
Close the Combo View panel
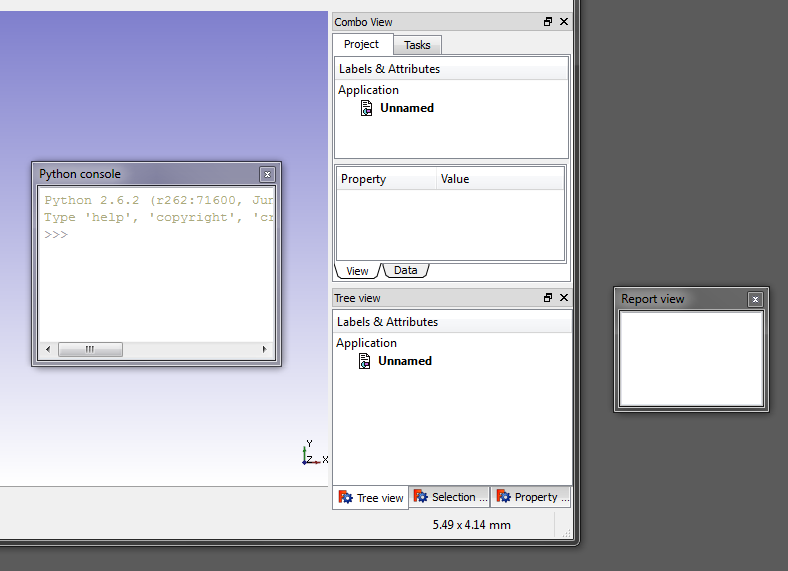pyautogui.click(x=564, y=22)
